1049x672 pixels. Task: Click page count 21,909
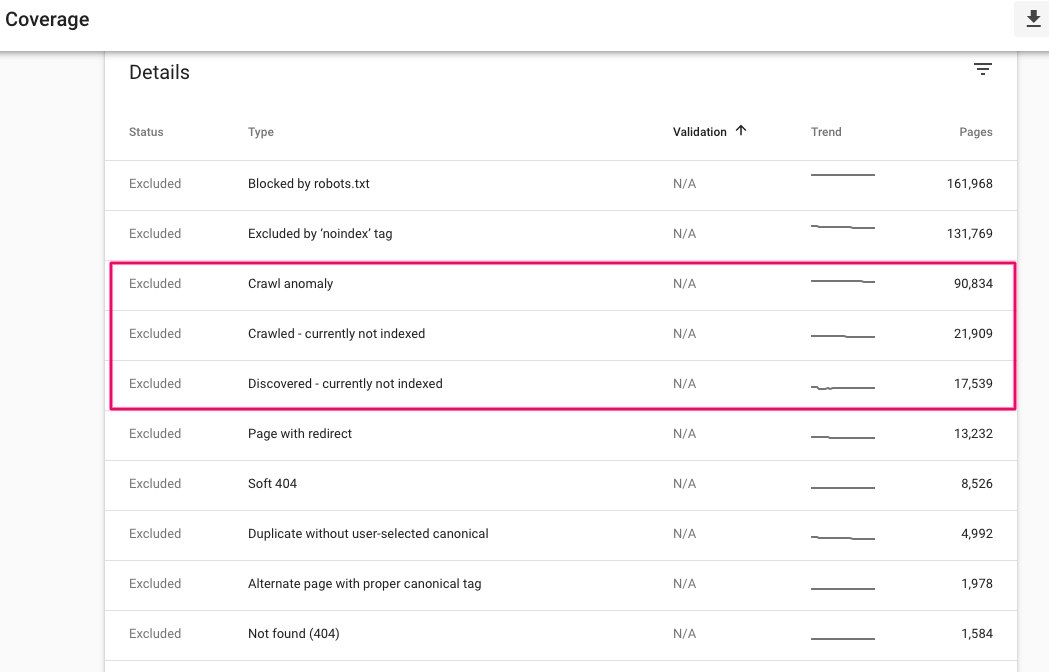pos(973,333)
